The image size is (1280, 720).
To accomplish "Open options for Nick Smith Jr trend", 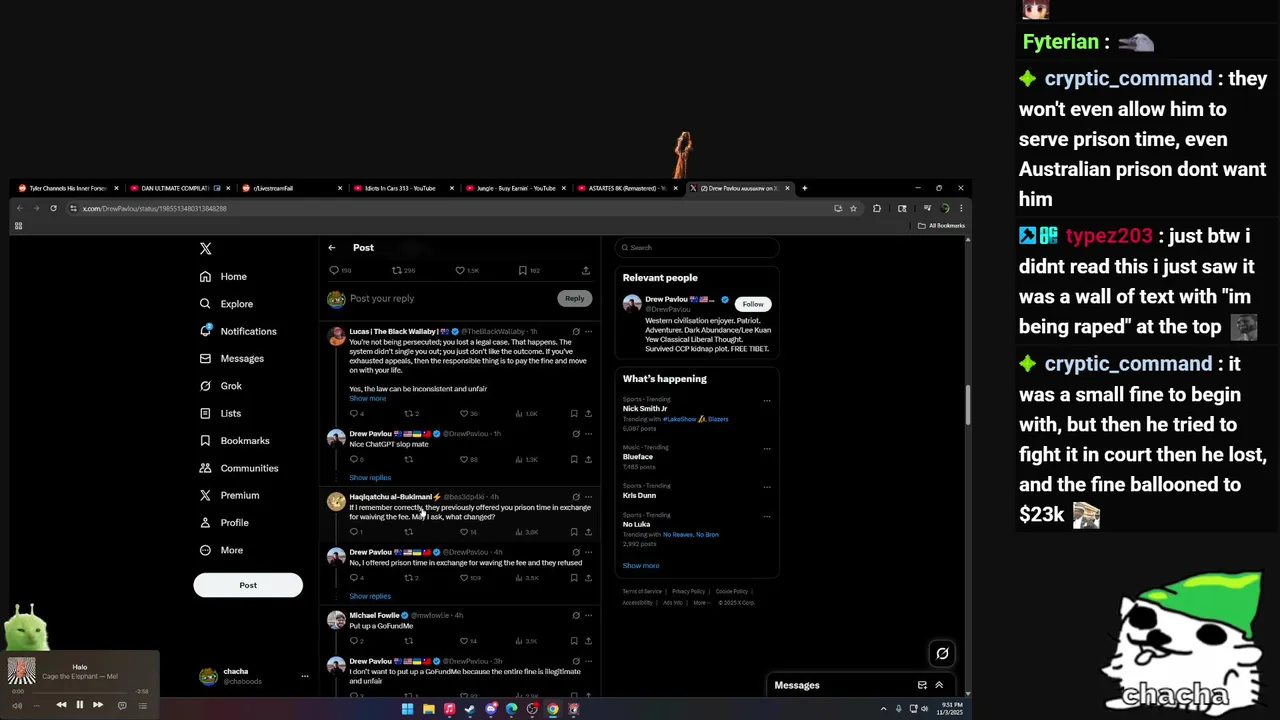I will tap(767, 400).
